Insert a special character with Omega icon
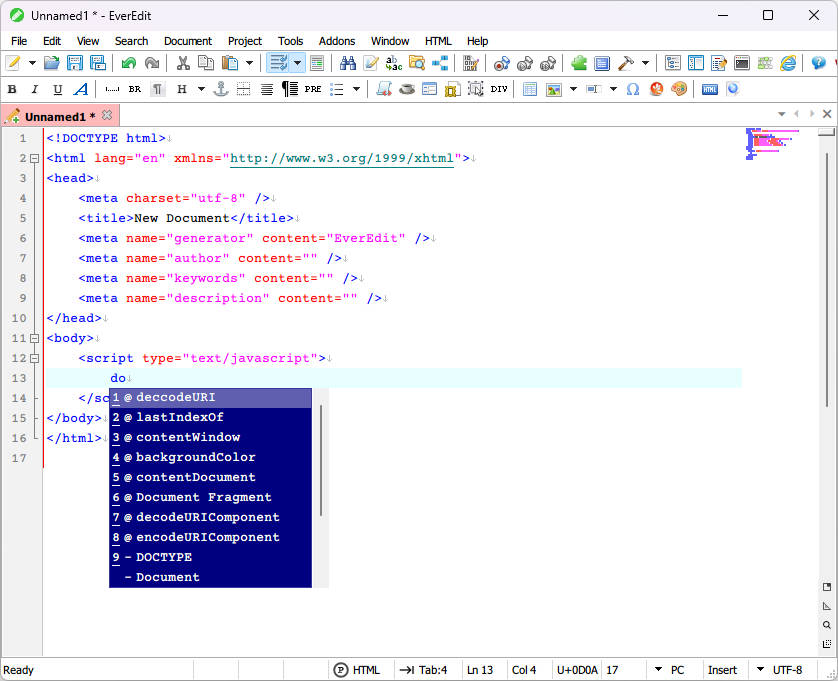Image resolution: width=838 pixels, height=681 pixels. pyautogui.click(x=633, y=89)
